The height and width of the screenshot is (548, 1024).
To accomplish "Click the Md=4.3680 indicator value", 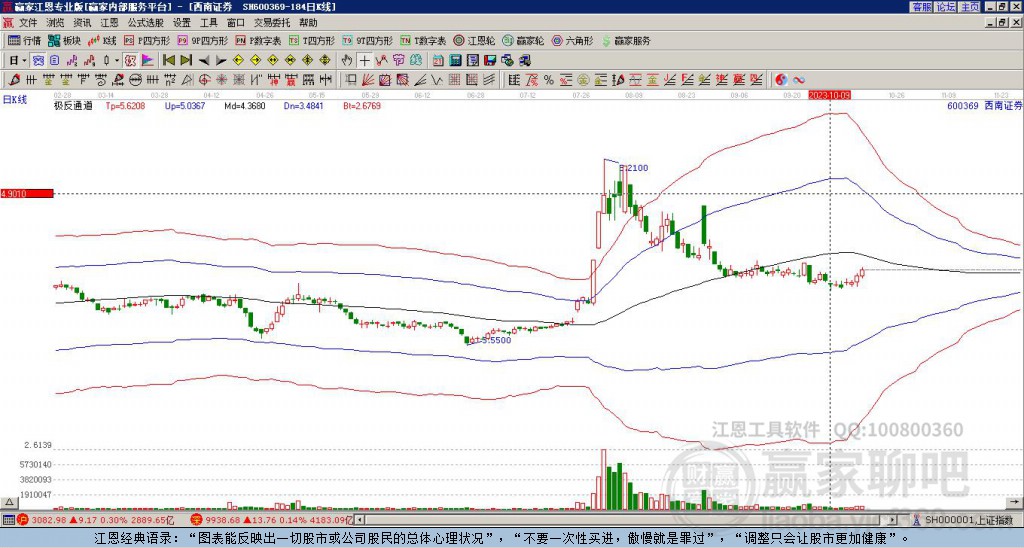I will [245, 105].
